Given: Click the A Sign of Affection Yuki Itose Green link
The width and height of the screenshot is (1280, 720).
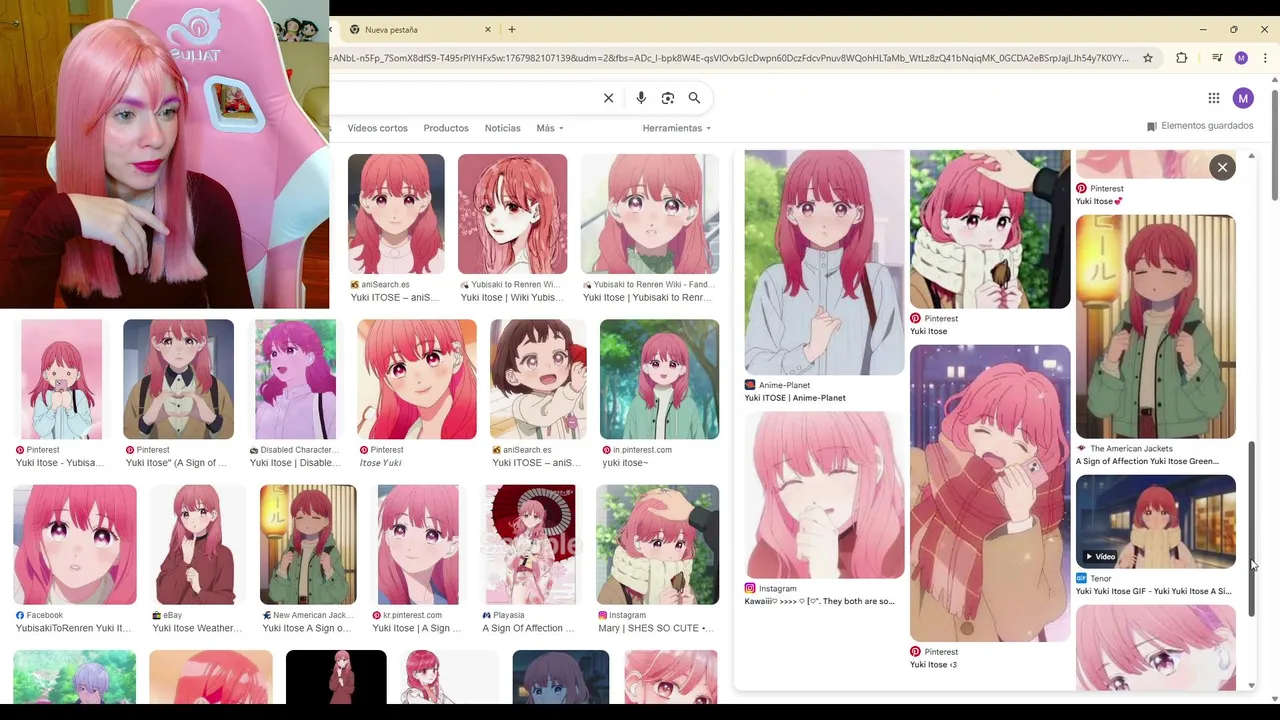Looking at the screenshot, I should point(1147,462).
